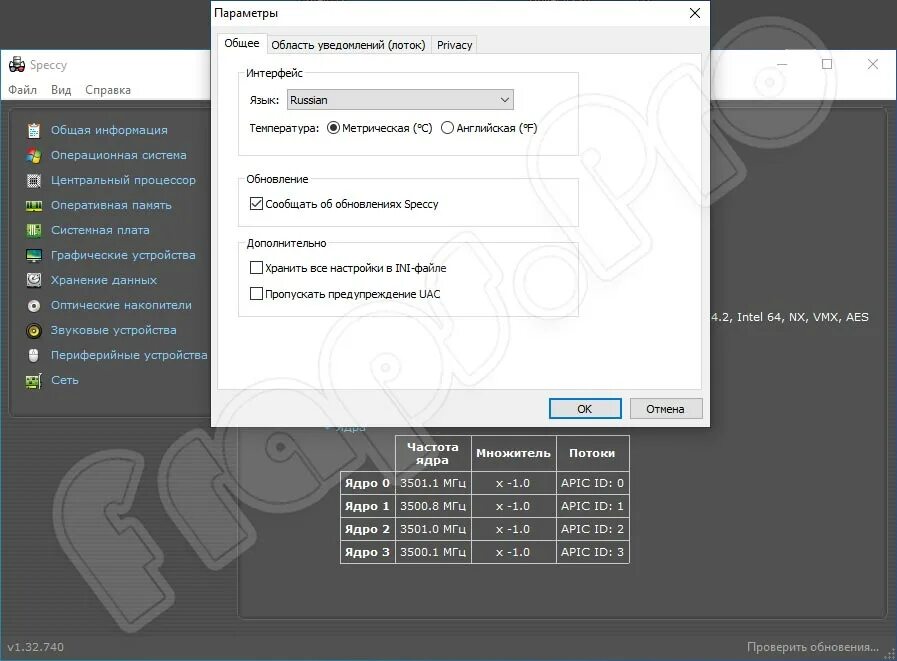Open the Центральный процессор section

pyautogui.click(x=123, y=180)
